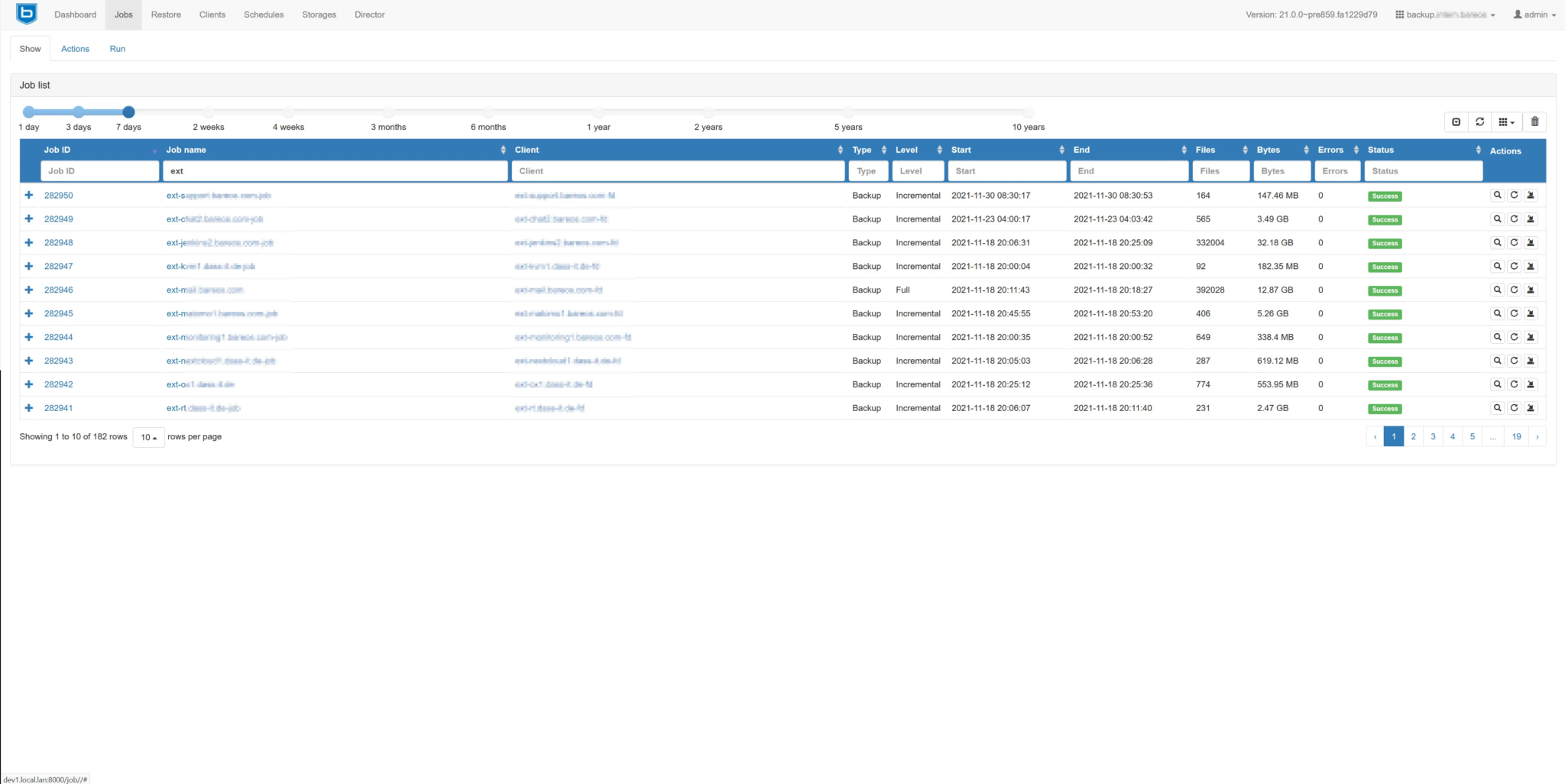Click the refresh table icon above Actions
Screen dimensions: 1565x784
point(1479,122)
